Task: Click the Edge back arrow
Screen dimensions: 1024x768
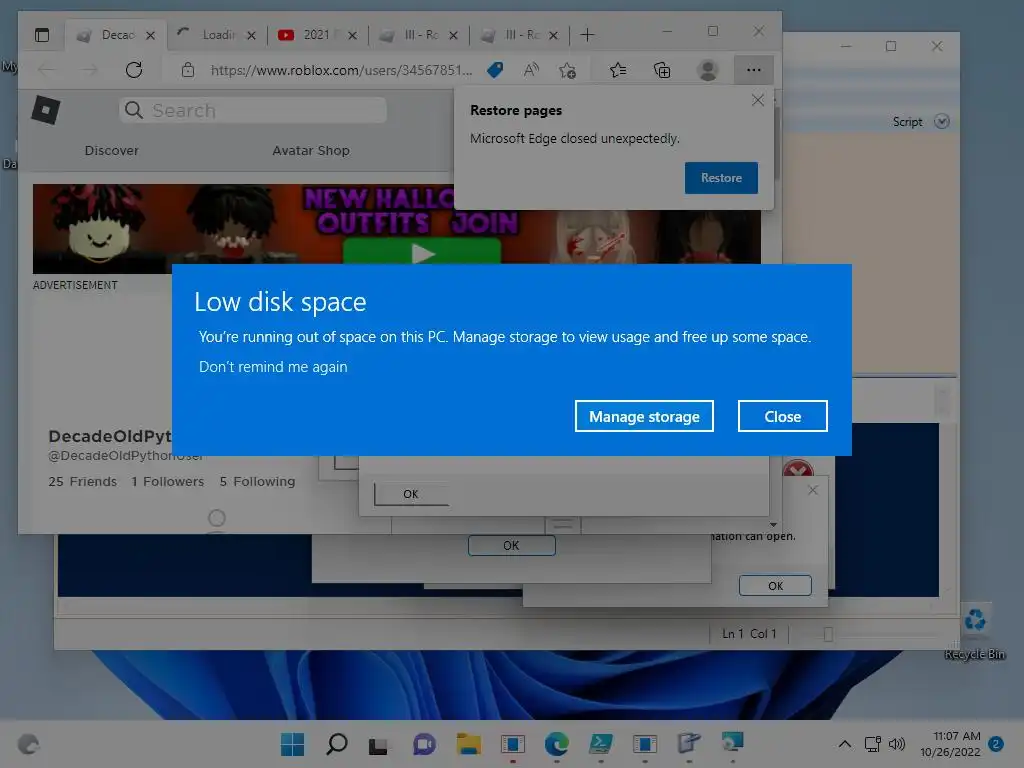Action: [46, 70]
